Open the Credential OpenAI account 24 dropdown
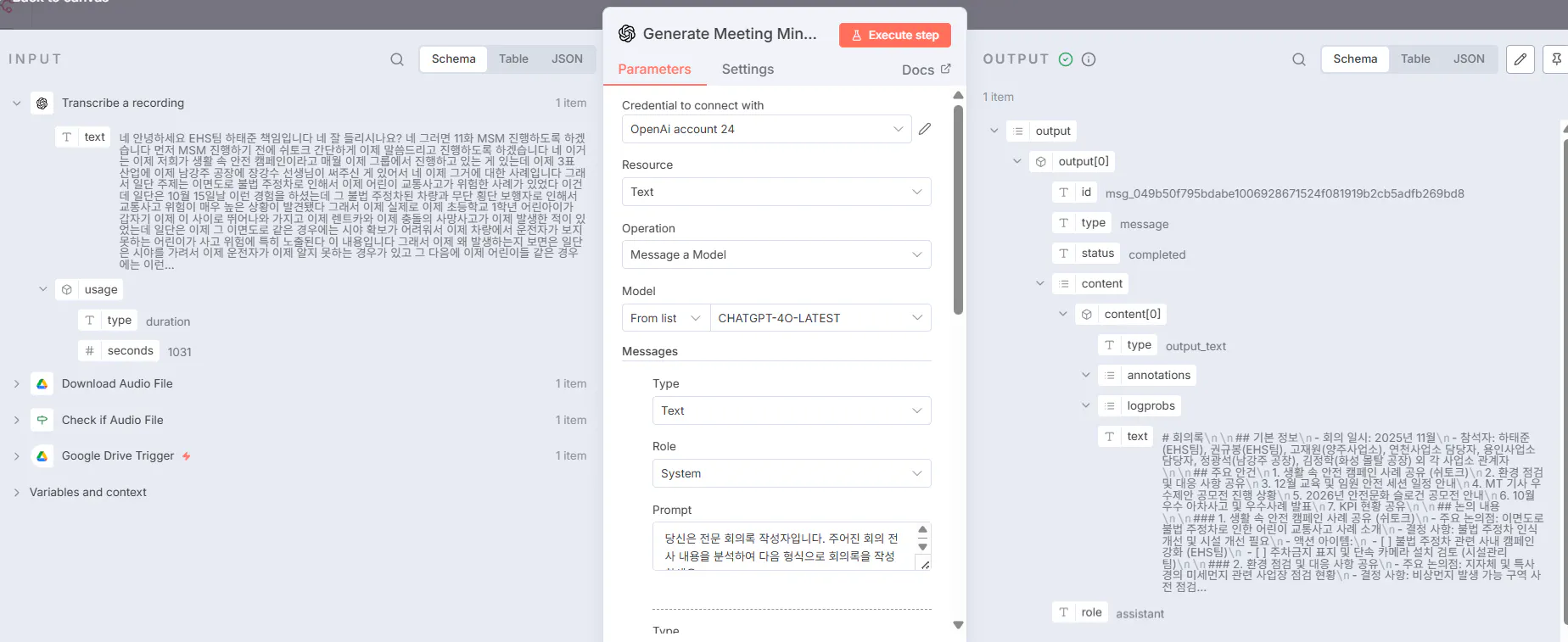This screenshot has width=1568, height=642. click(766, 129)
